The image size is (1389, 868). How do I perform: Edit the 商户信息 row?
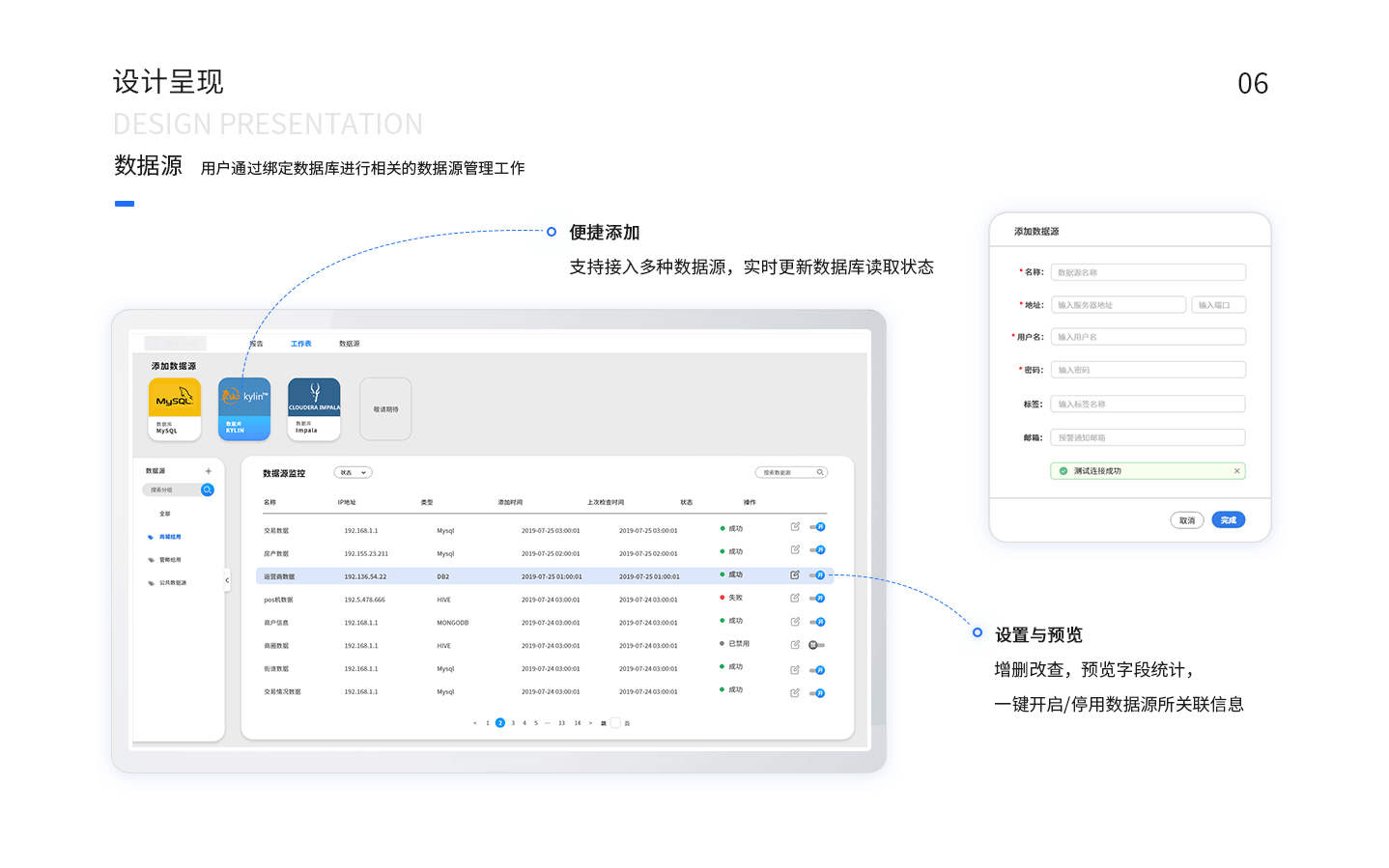pyautogui.click(x=795, y=621)
